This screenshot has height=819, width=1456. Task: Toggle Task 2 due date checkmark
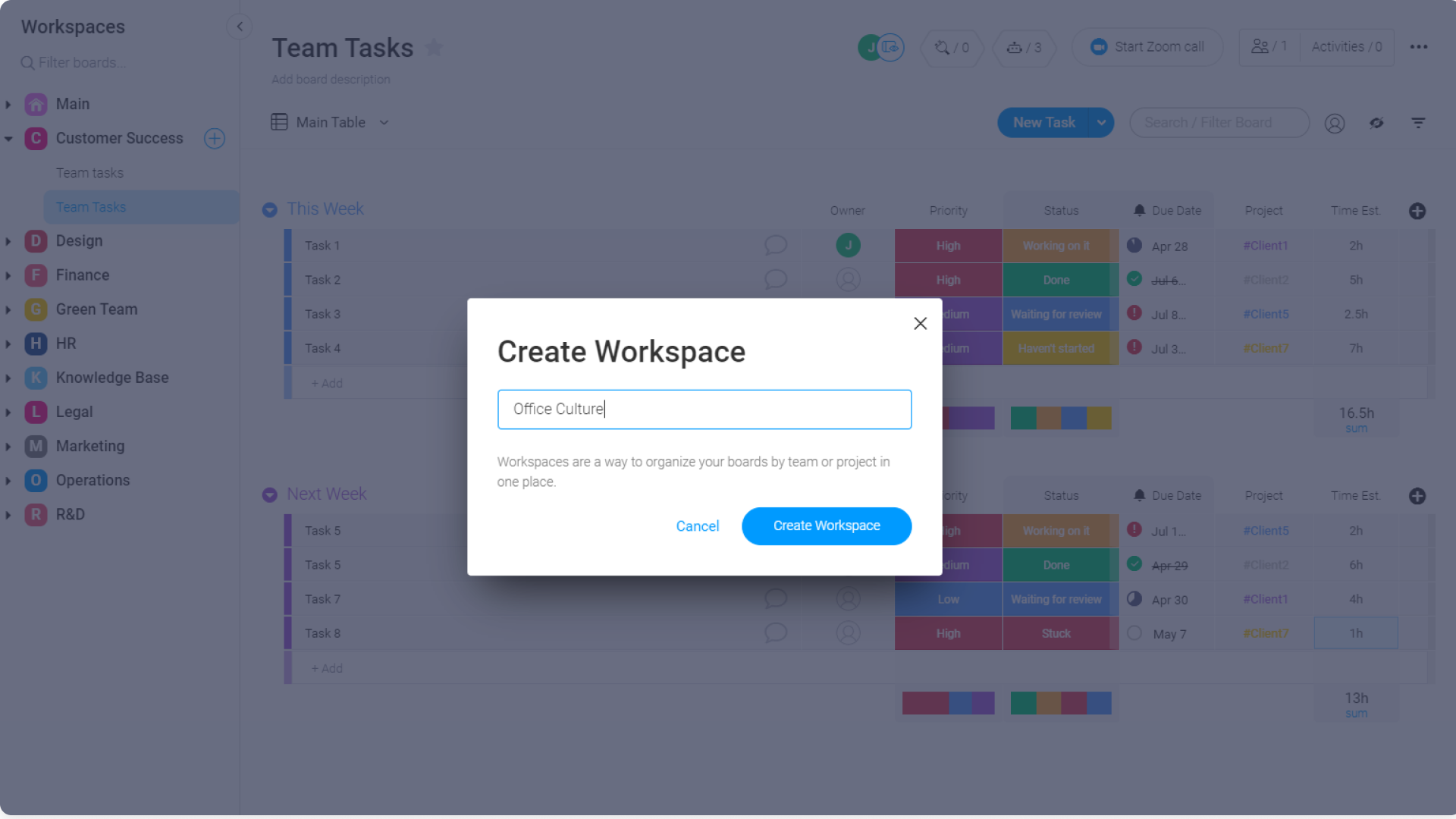(x=1134, y=279)
